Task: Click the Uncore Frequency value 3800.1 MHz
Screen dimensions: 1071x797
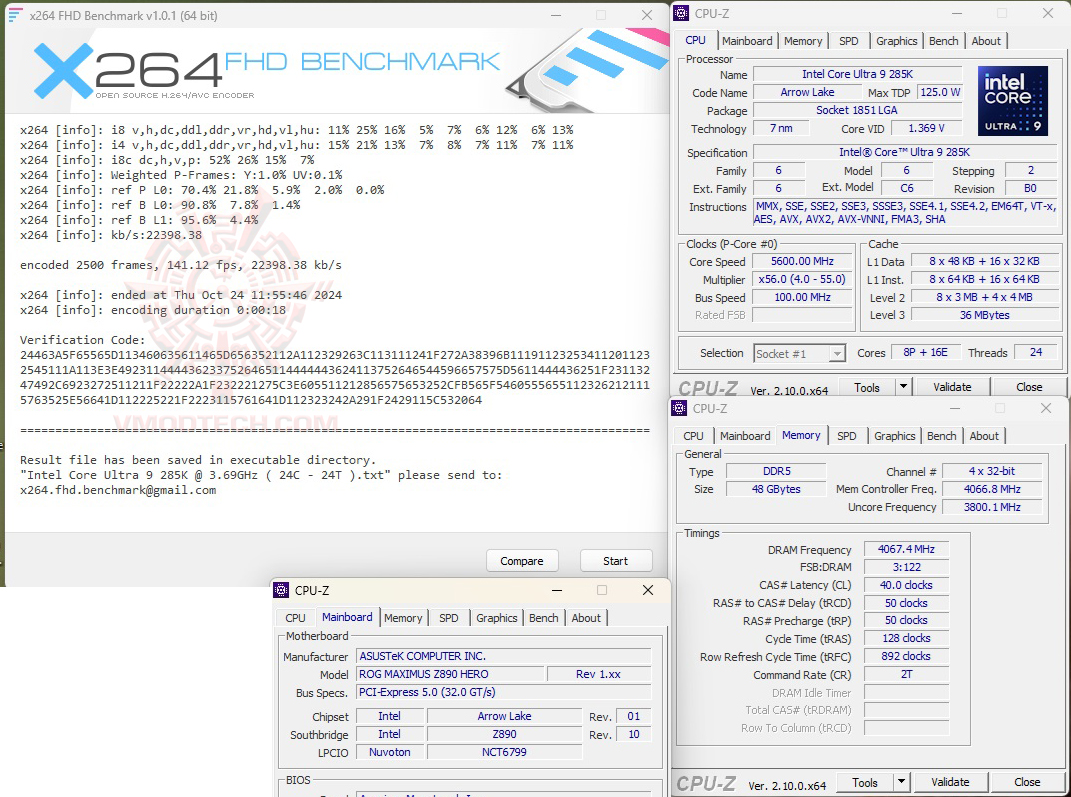Action: [992, 507]
